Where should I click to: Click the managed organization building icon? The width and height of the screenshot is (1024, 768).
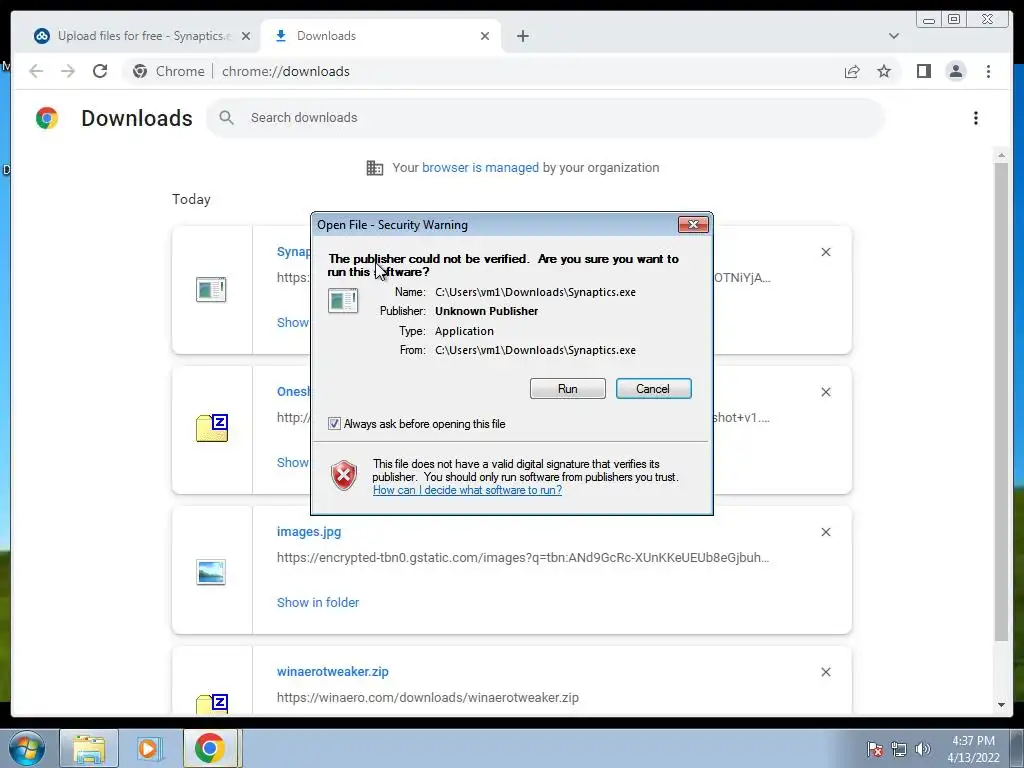tap(374, 168)
